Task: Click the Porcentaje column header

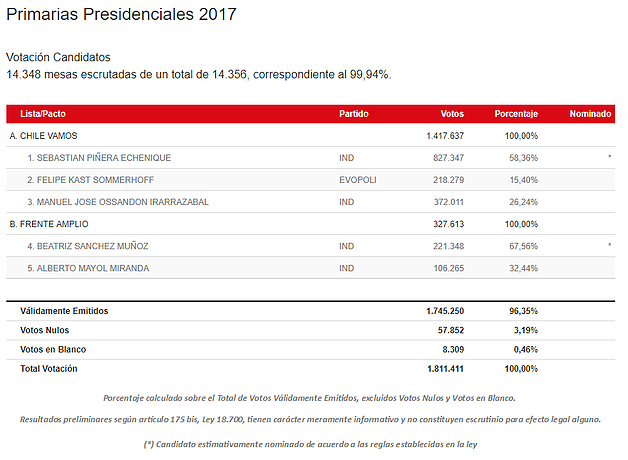Action: (x=516, y=114)
